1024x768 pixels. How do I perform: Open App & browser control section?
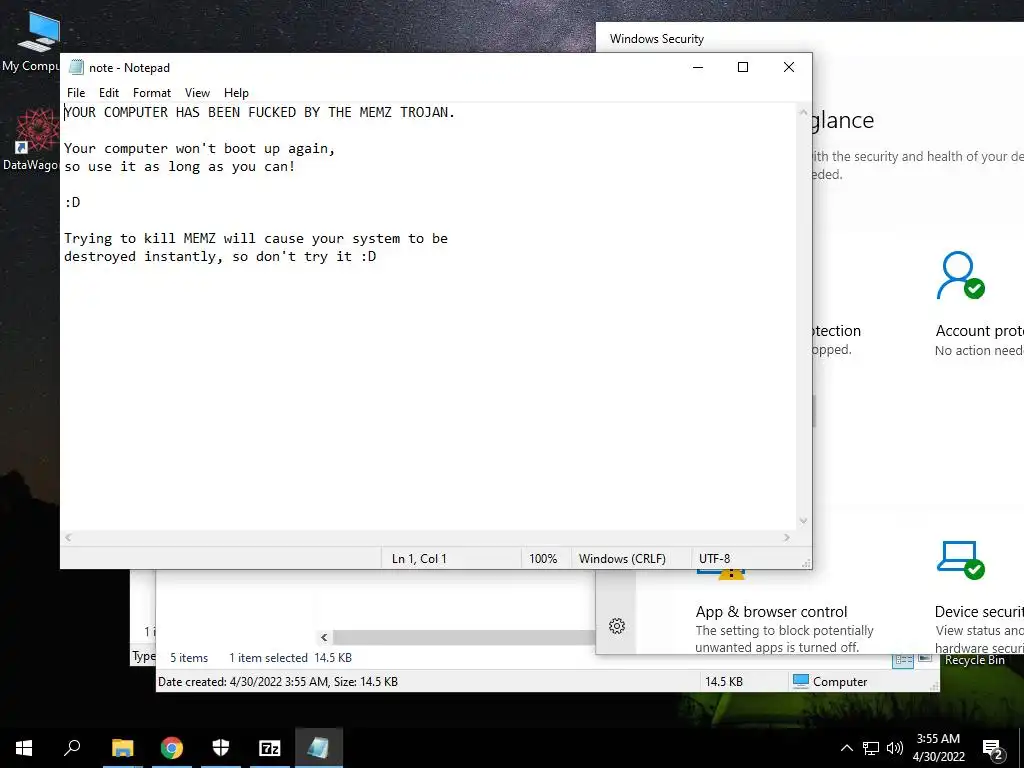(x=784, y=614)
